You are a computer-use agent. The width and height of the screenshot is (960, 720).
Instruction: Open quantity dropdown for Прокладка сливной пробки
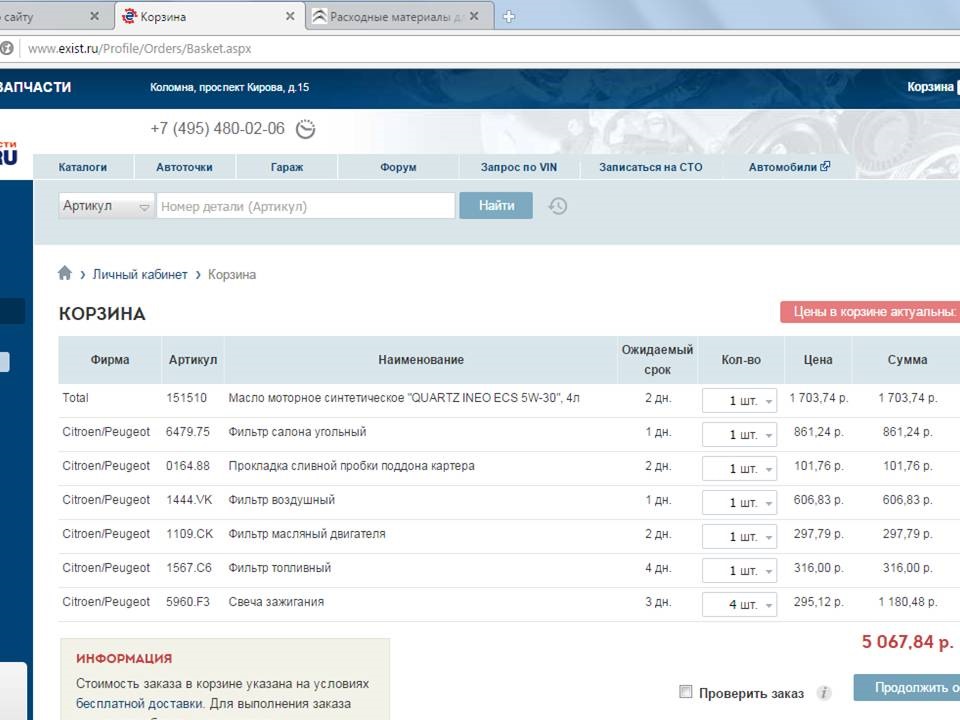coord(739,469)
